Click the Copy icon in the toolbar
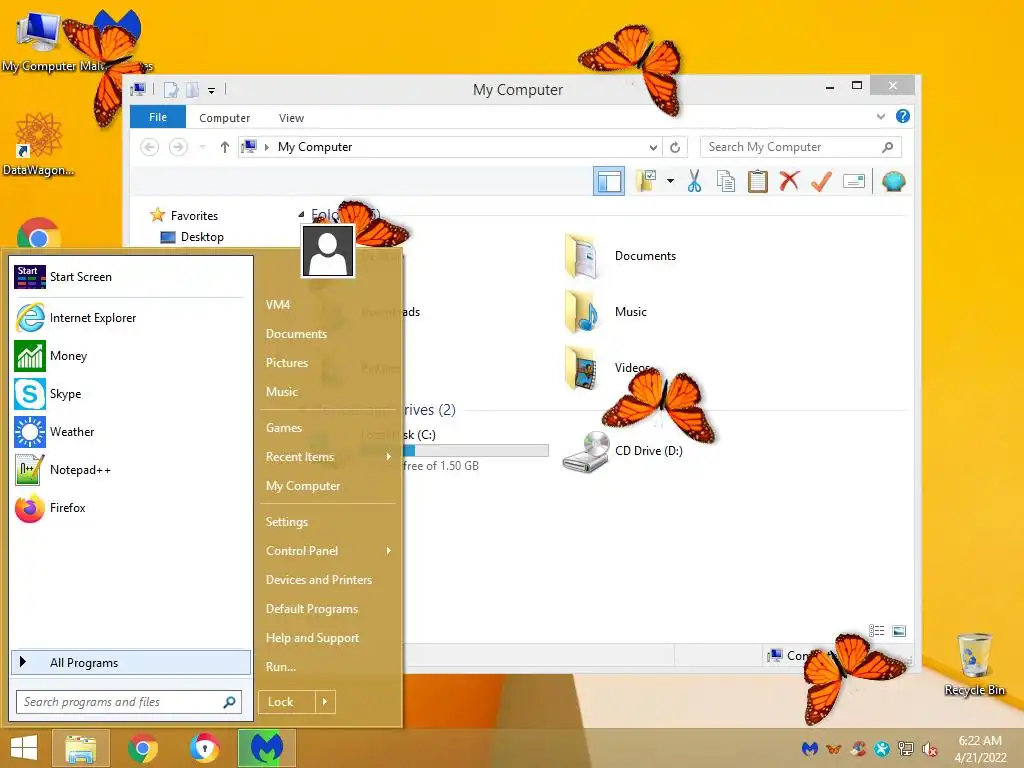The image size is (1024, 768). tap(726, 181)
